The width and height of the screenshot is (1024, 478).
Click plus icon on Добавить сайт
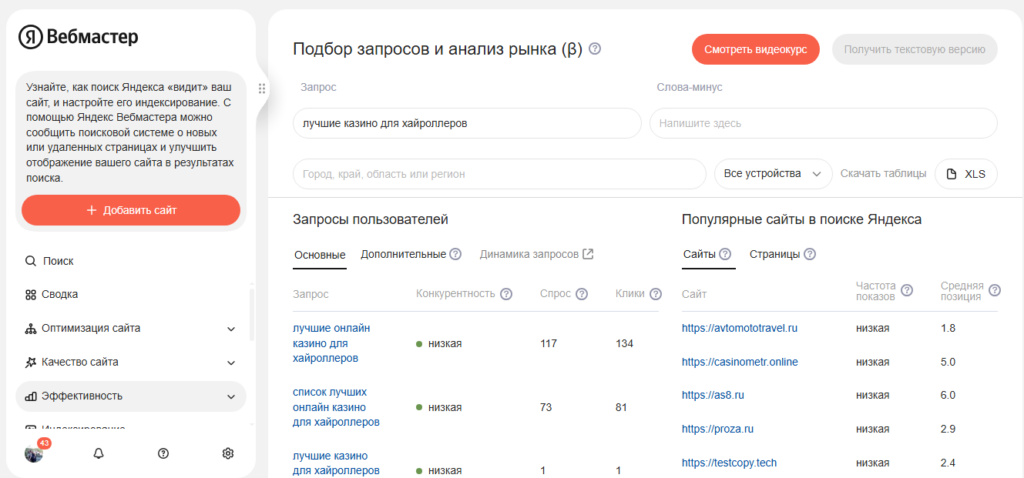[x=91, y=210]
